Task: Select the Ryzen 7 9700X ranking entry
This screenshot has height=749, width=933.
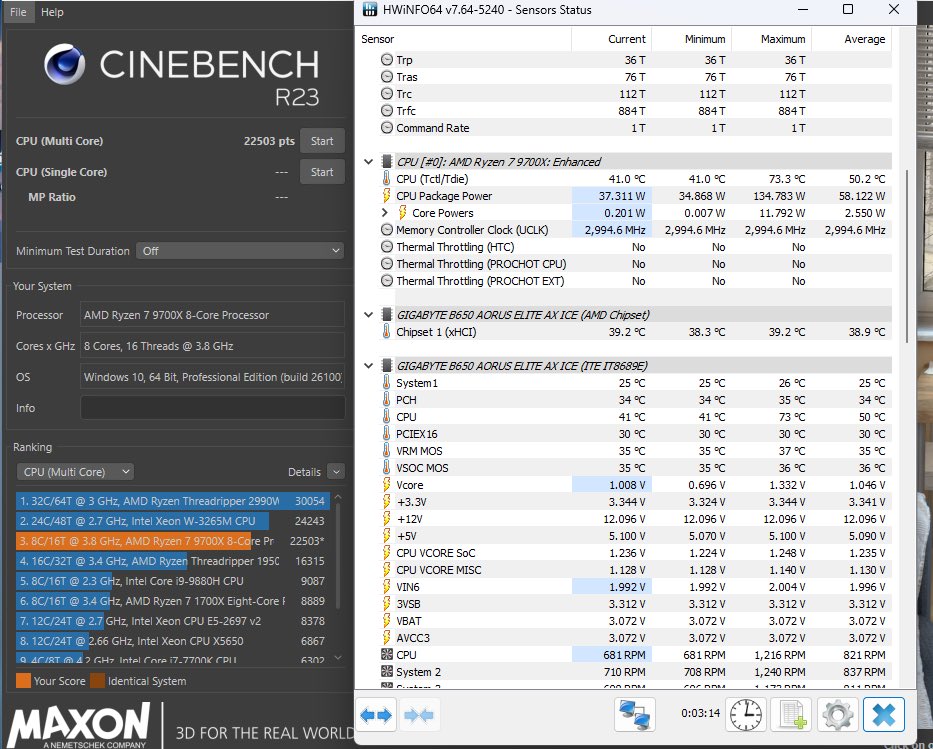Action: 173,541
